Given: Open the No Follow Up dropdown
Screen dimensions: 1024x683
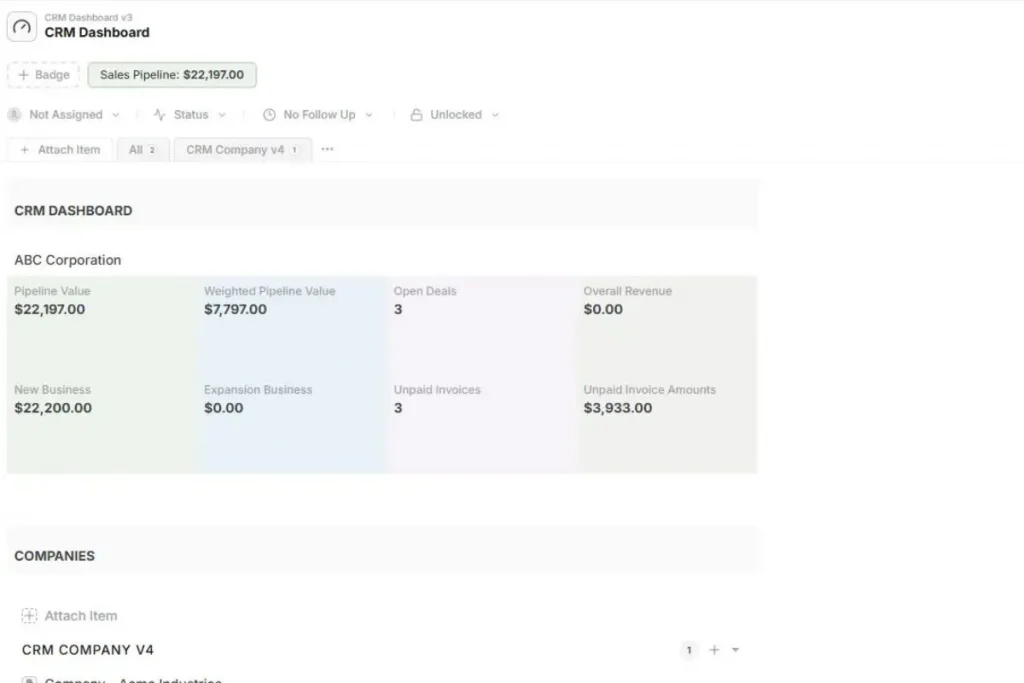Looking at the screenshot, I should [318, 115].
